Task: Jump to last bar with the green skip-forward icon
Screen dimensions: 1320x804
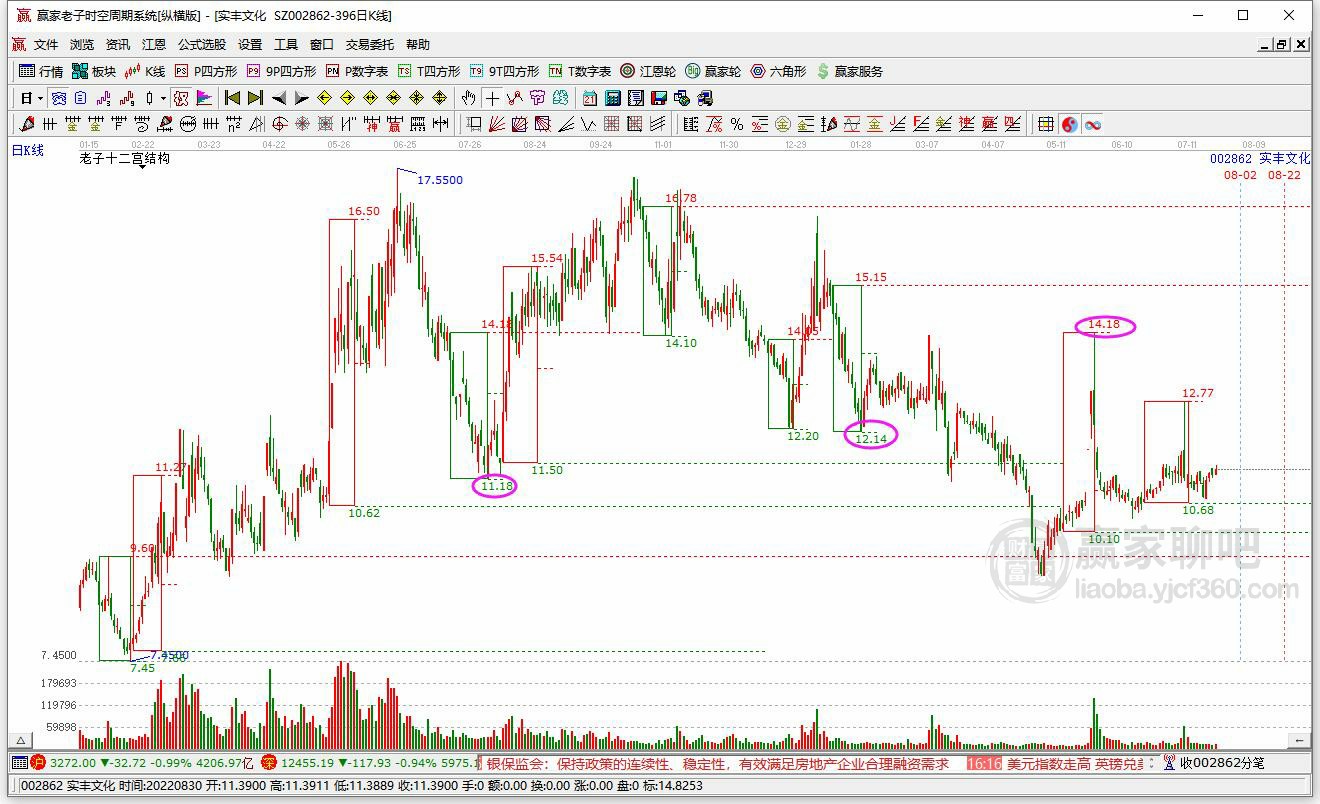Action: (x=255, y=98)
